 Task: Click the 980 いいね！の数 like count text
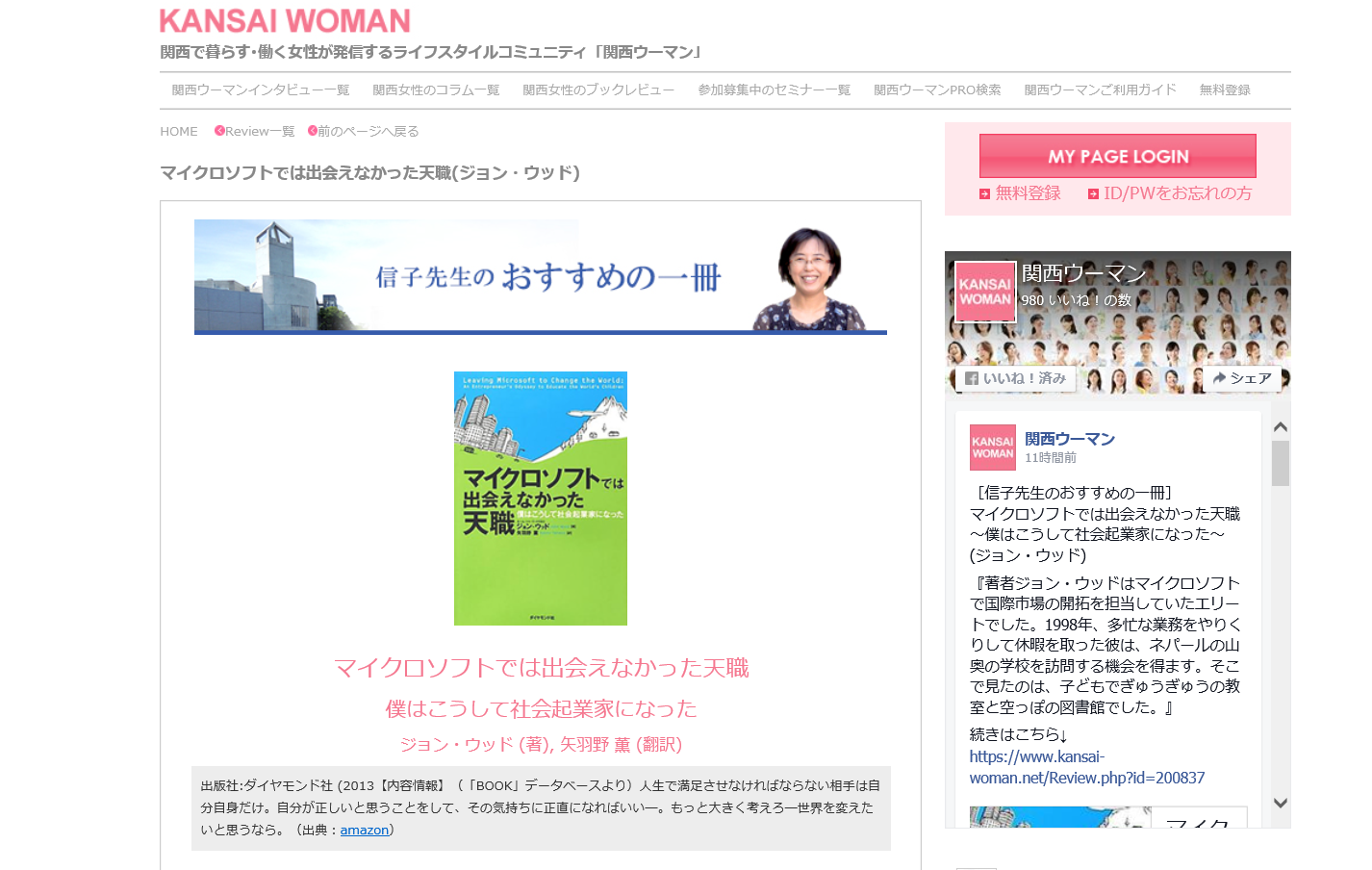(x=1077, y=300)
